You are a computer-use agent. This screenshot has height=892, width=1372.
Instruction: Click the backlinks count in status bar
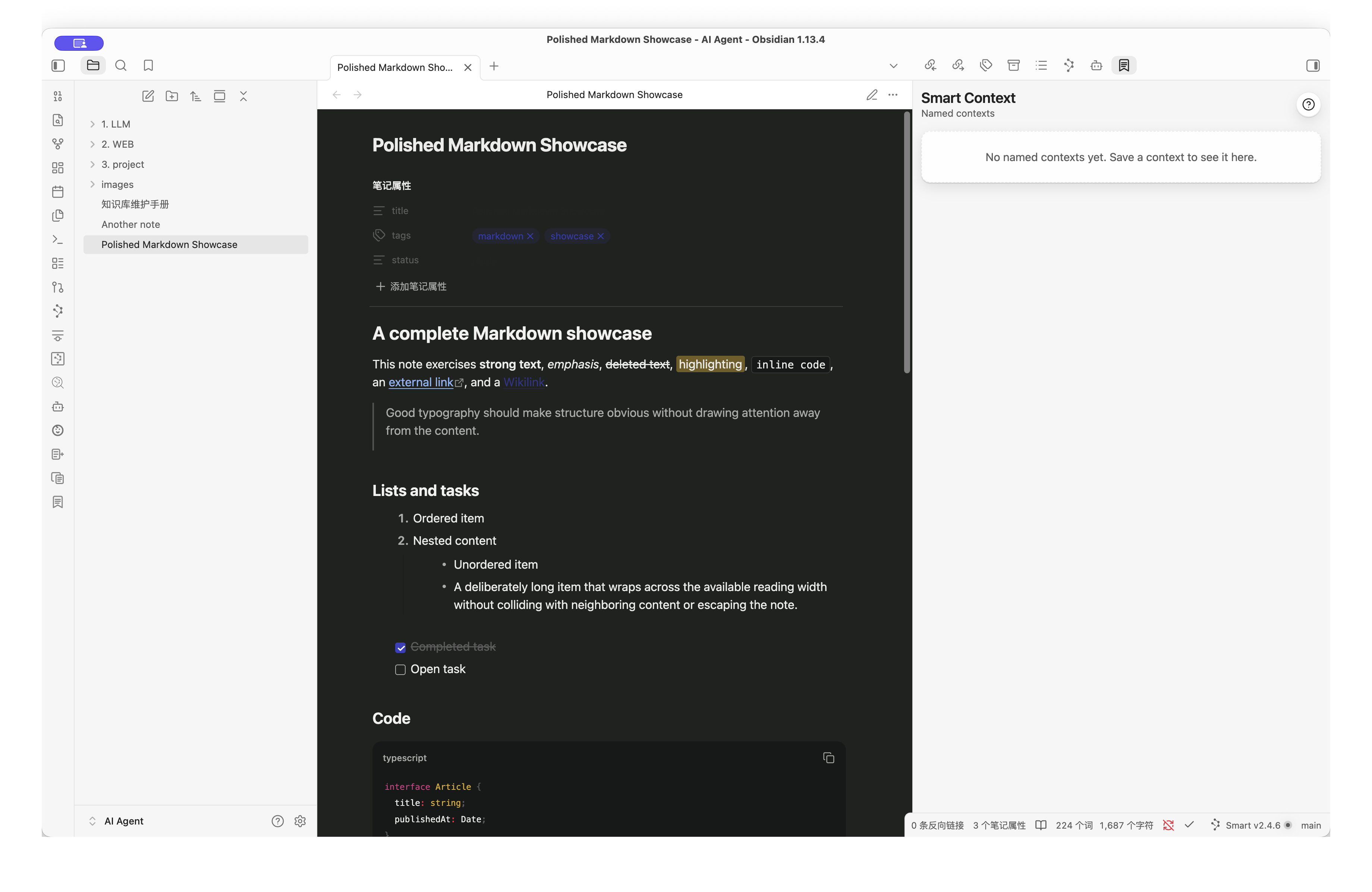937,825
